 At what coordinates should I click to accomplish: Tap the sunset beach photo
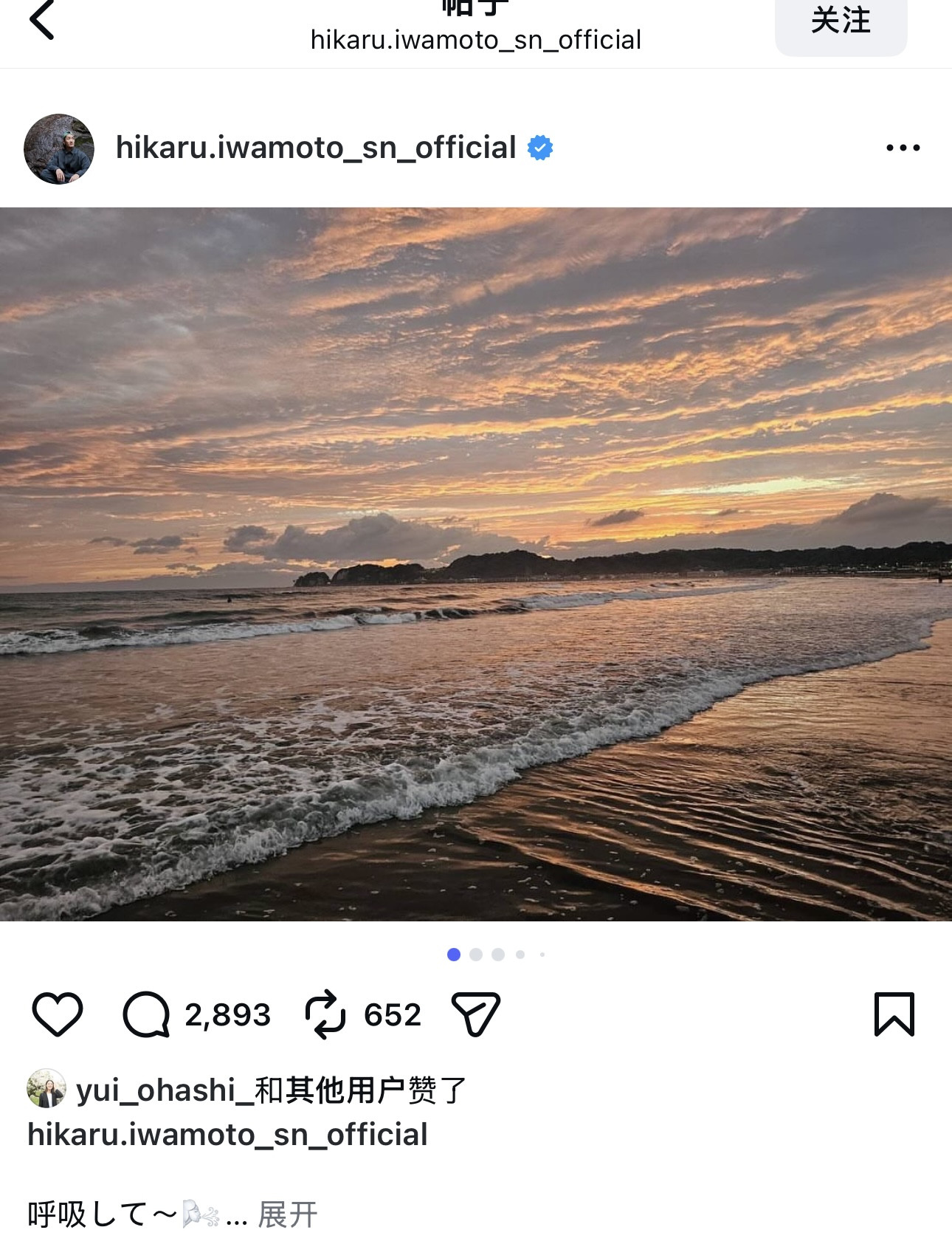[x=476, y=564]
